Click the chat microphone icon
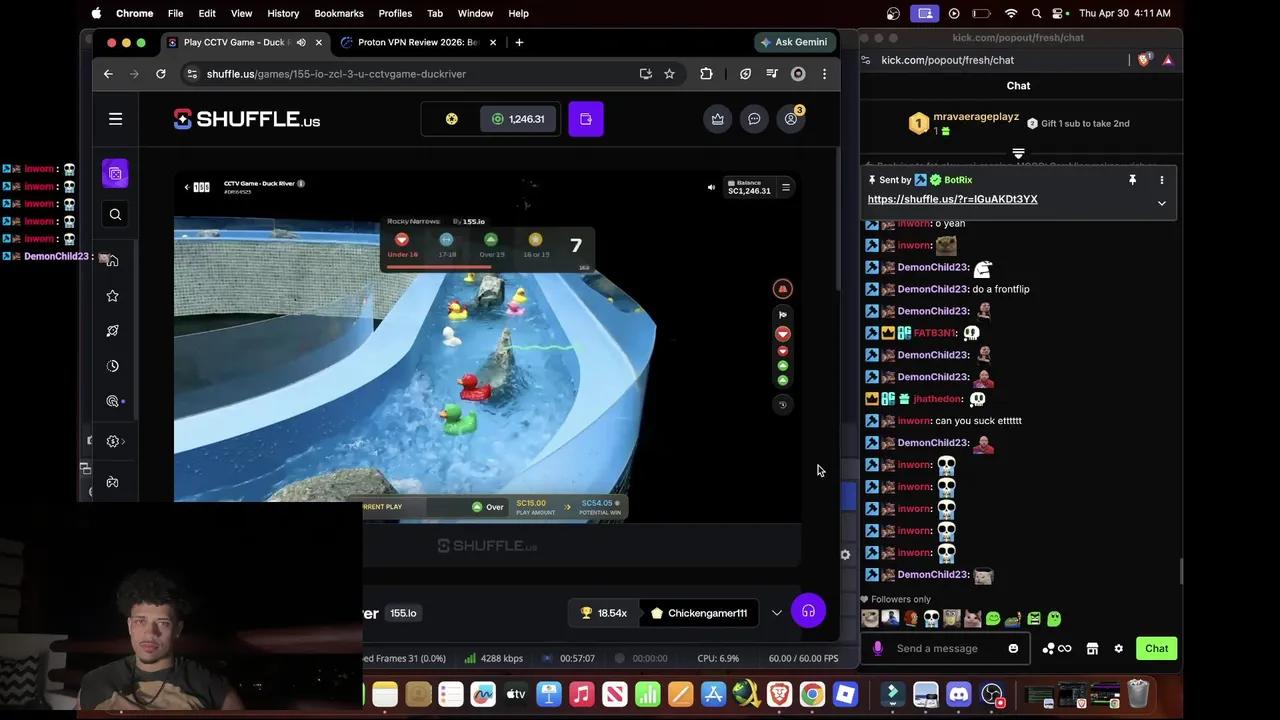This screenshot has height=720, width=1280. pos(878,648)
